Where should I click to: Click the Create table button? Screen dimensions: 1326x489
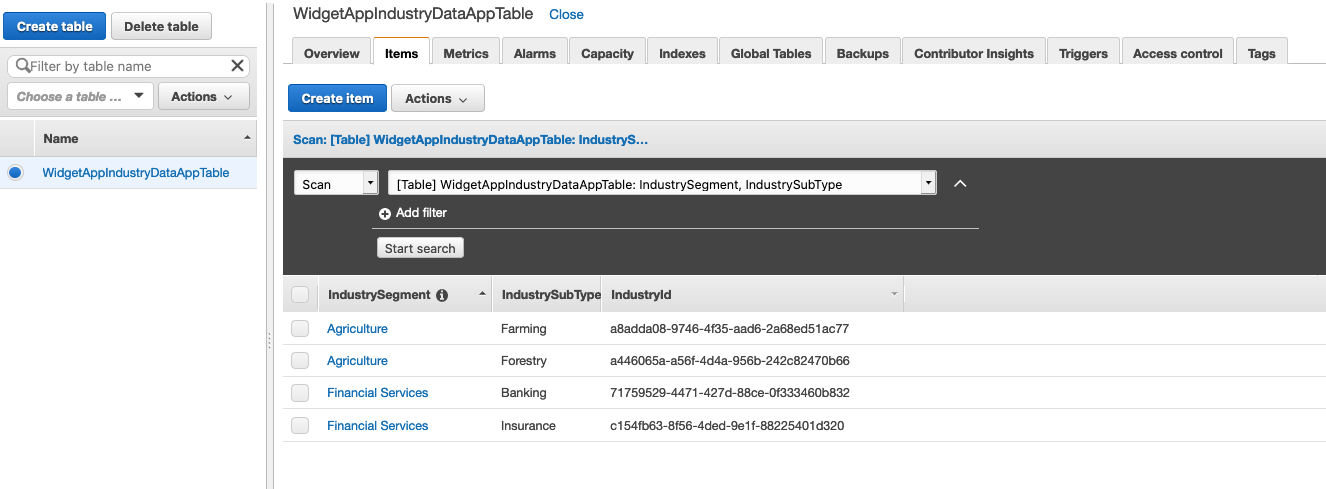pyautogui.click(x=54, y=26)
